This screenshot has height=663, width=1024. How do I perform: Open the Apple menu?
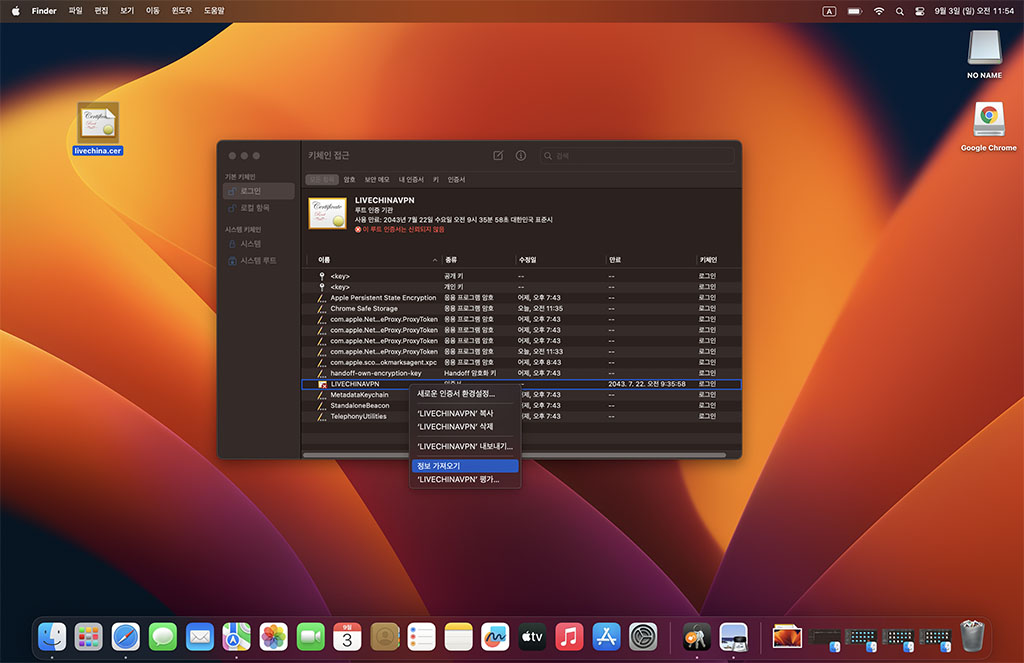16,10
